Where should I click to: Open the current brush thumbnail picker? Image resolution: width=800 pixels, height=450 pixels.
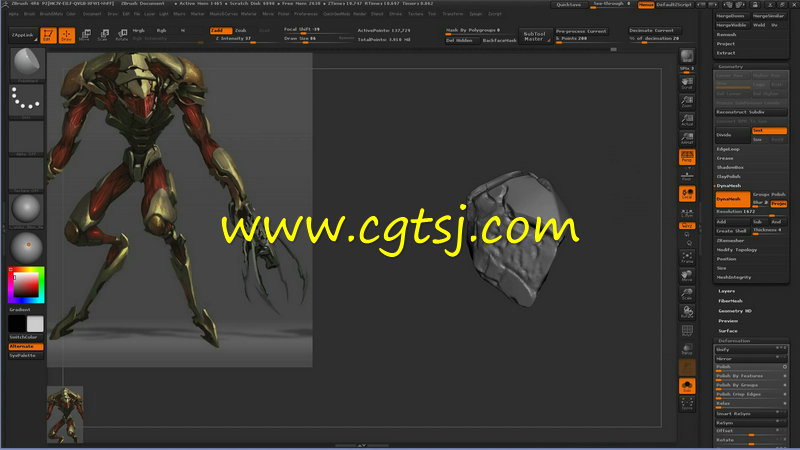pyautogui.click(x=27, y=65)
